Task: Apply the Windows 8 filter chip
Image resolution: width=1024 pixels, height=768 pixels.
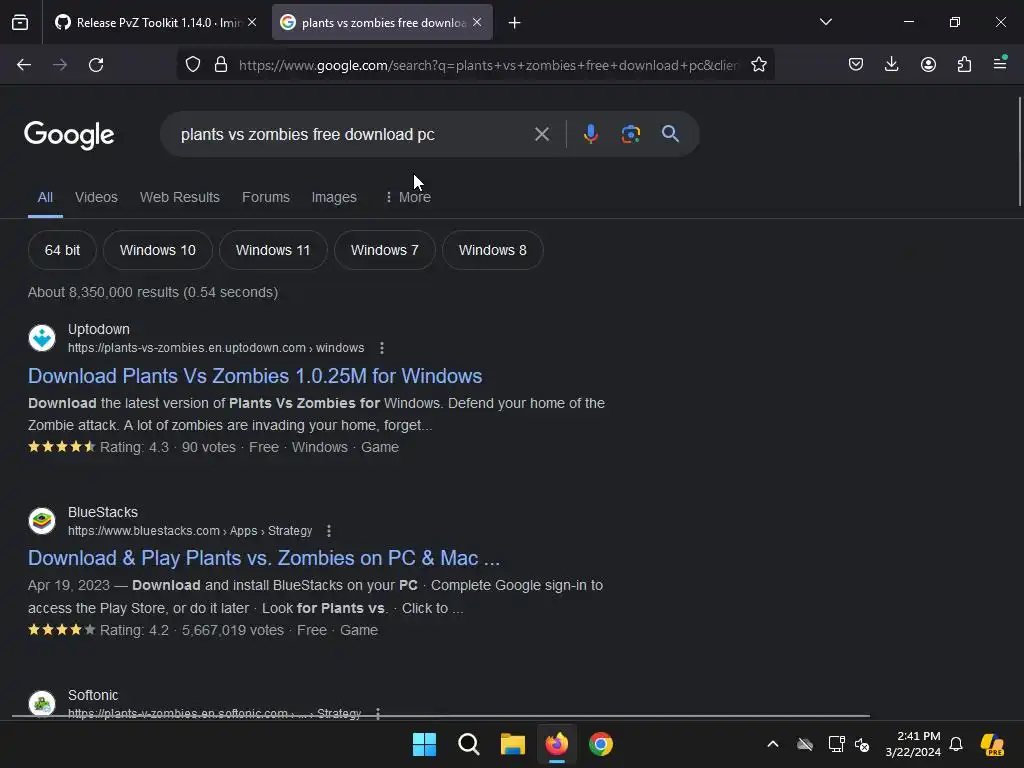Action: point(492,250)
